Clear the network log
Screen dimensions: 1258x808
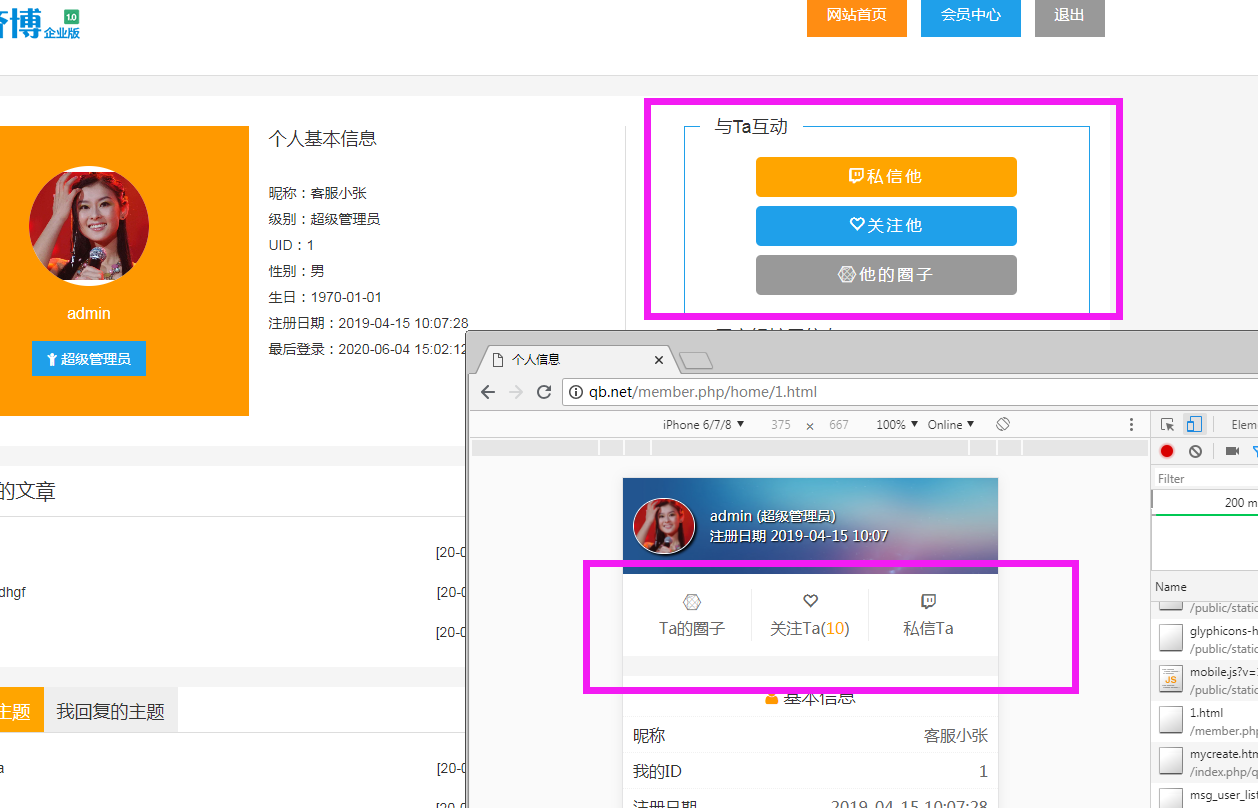coord(1195,451)
